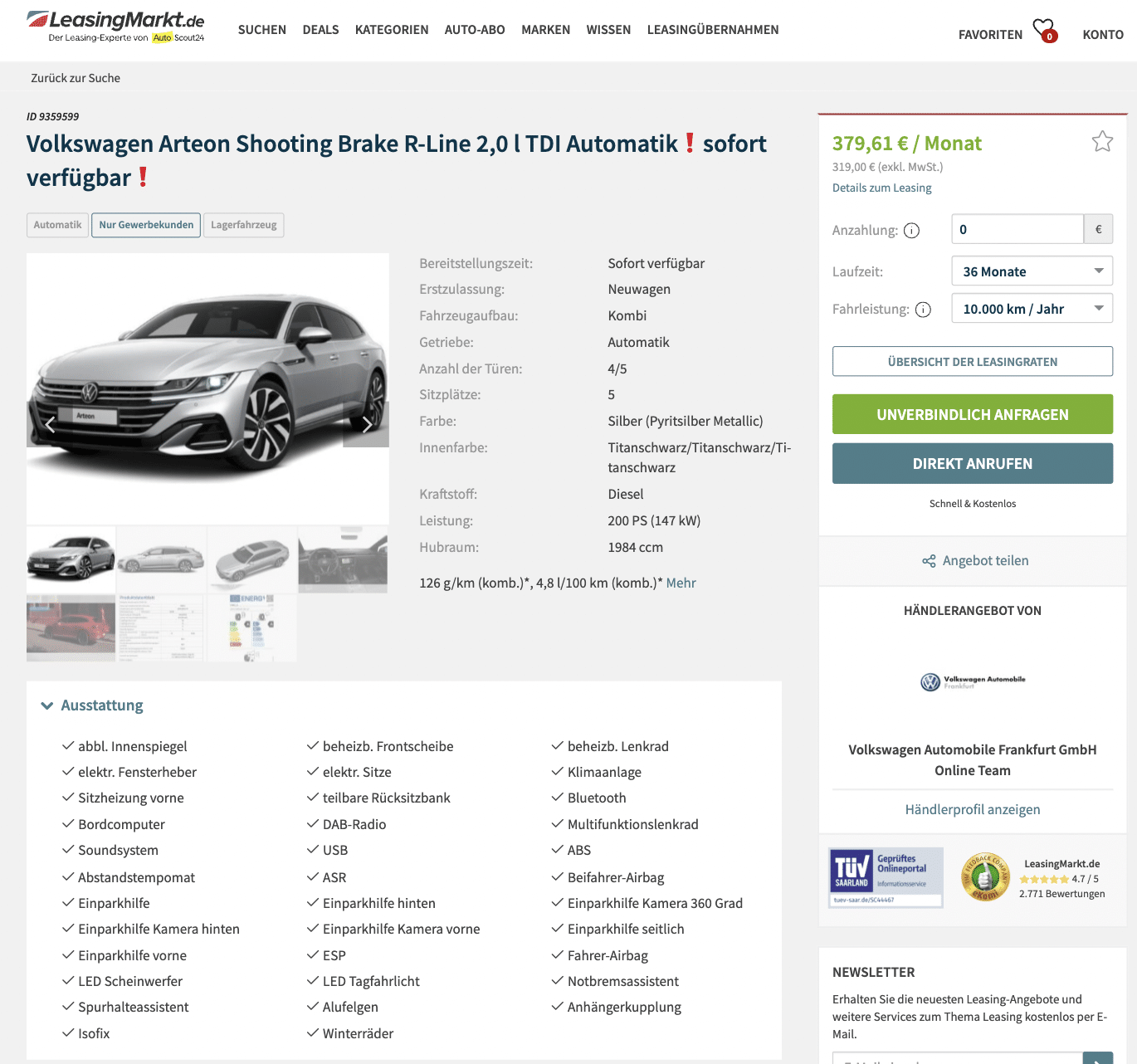Image resolution: width=1137 pixels, height=1064 pixels.
Task: Select the red cars thumbnail
Action: click(71, 628)
